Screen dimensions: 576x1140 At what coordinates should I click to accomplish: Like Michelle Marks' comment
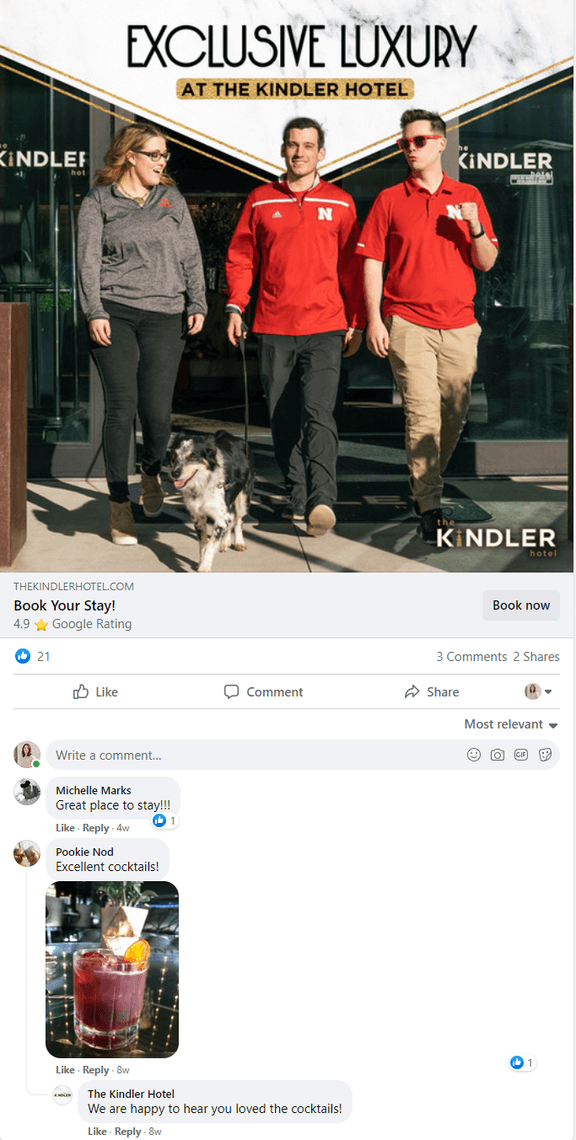[65, 828]
